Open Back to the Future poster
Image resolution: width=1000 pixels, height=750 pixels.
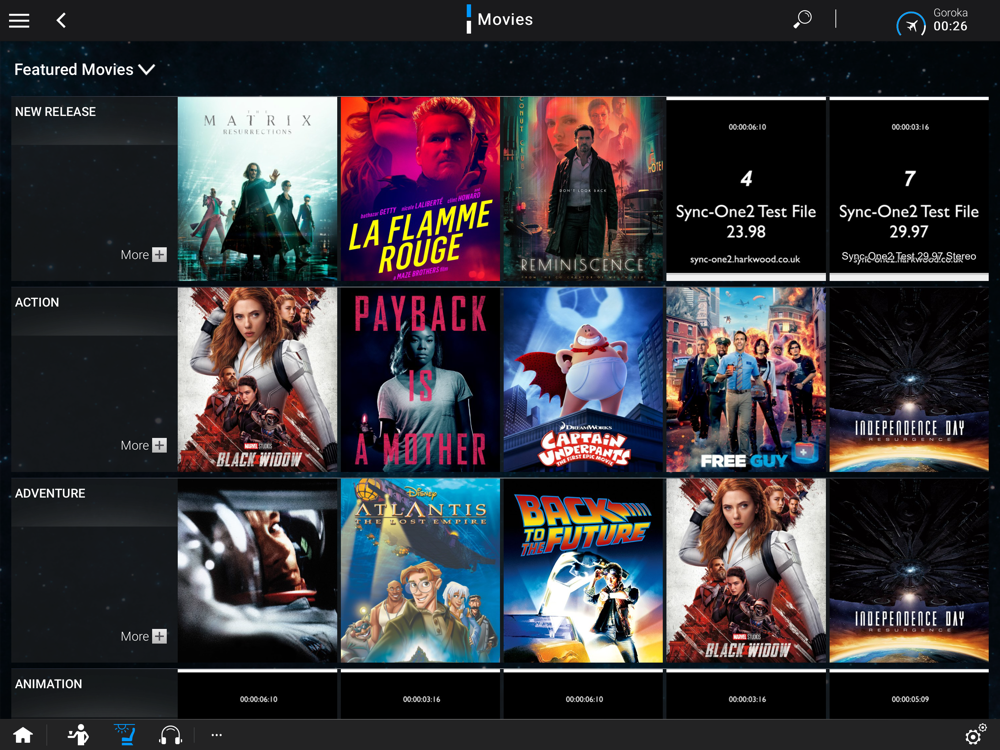[584, 570]
